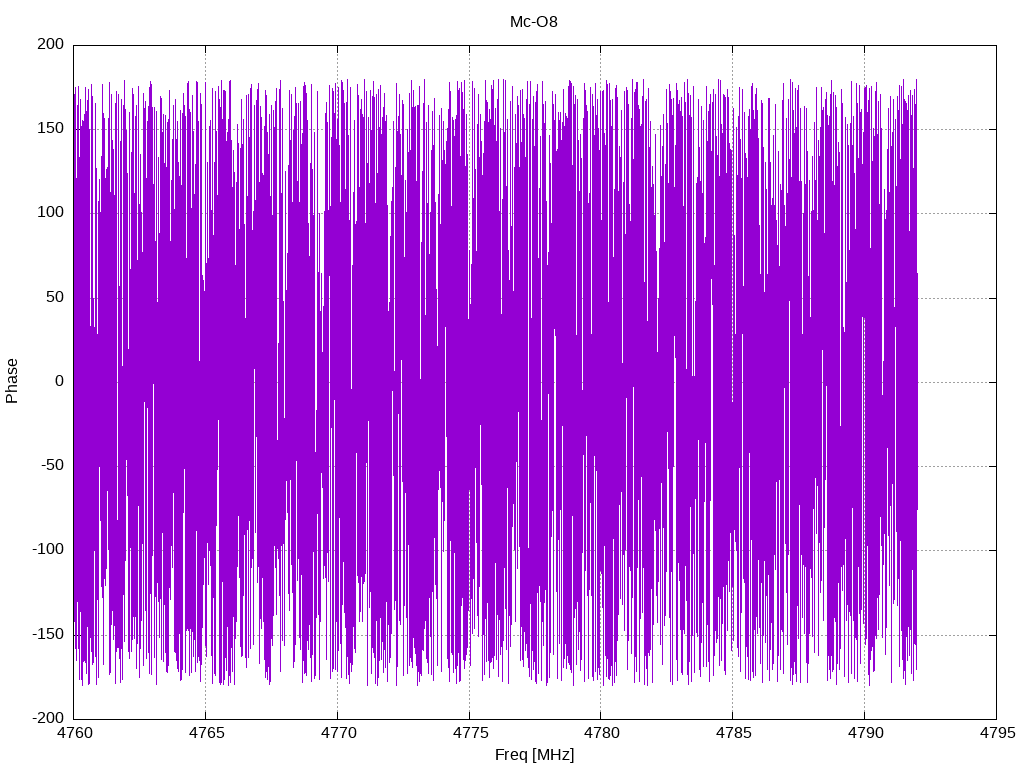
Task: Click the Freq [MHz] axis label
Action: click(534, 755)
